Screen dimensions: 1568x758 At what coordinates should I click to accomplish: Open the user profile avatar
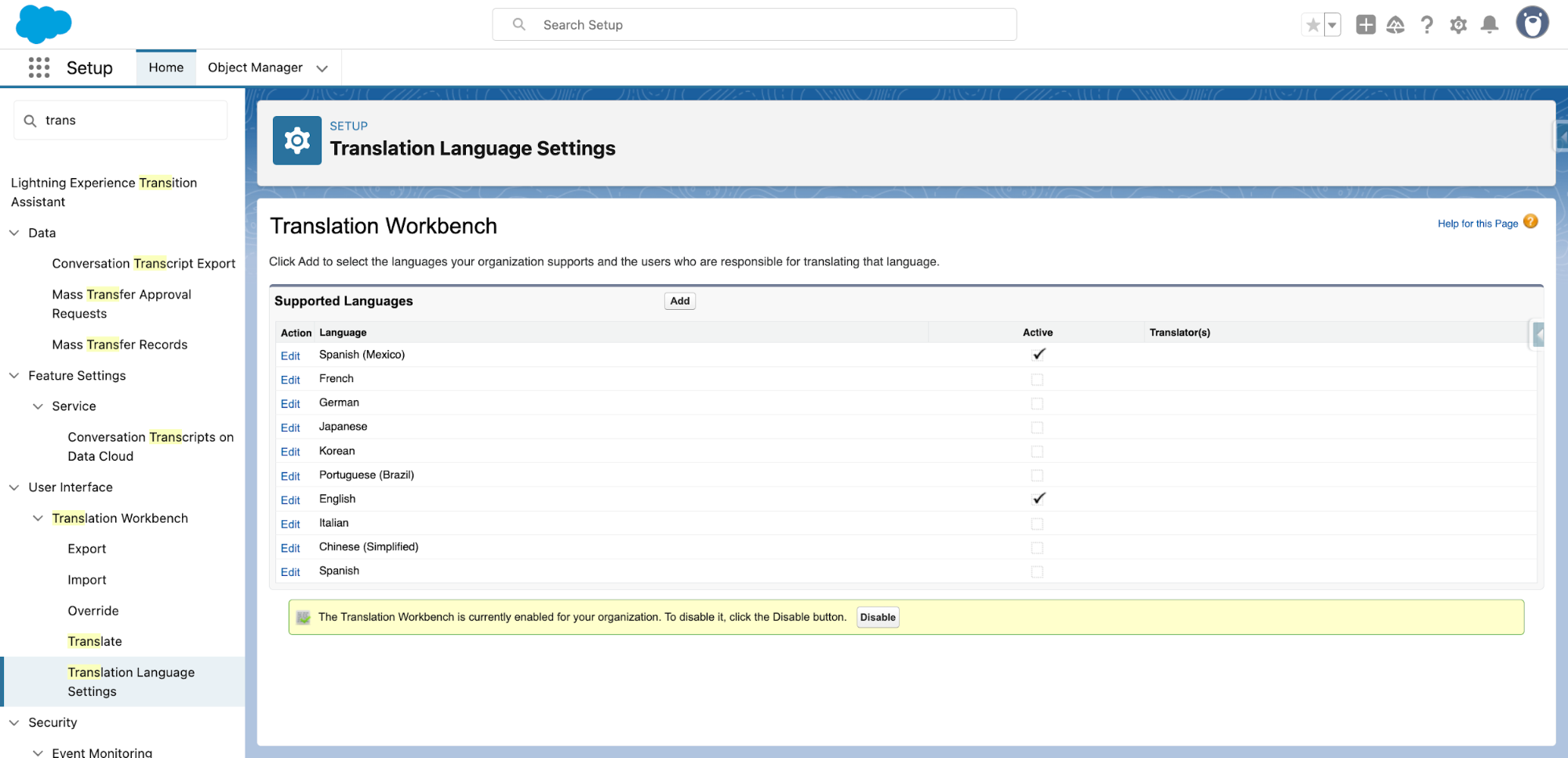(1531, 24)
